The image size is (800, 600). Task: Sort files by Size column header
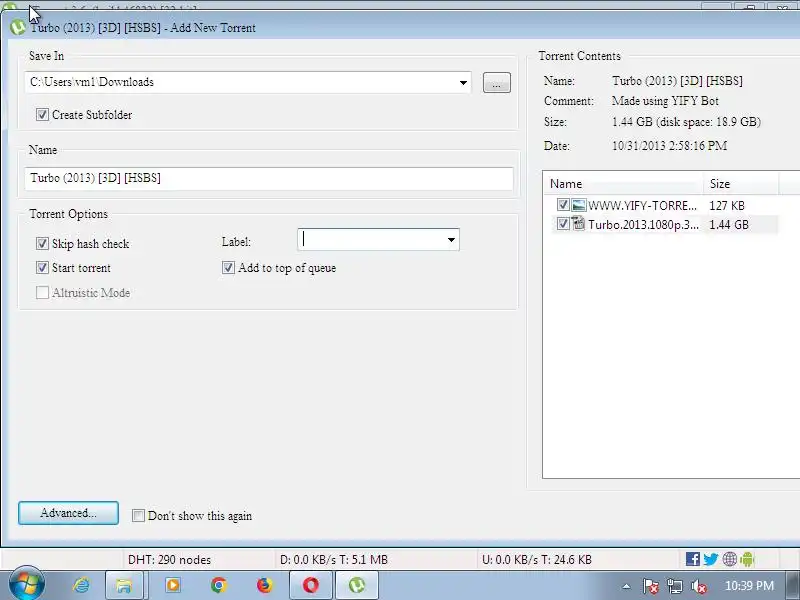coord(741,184)
